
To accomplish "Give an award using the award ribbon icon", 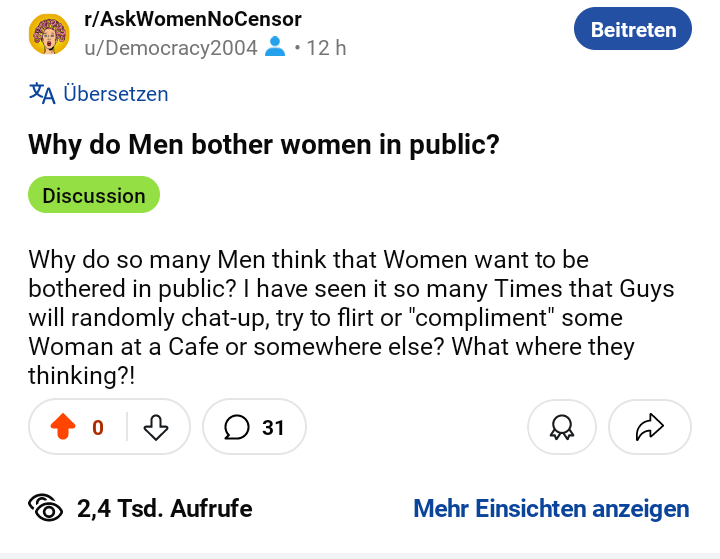I will (562, 428).
